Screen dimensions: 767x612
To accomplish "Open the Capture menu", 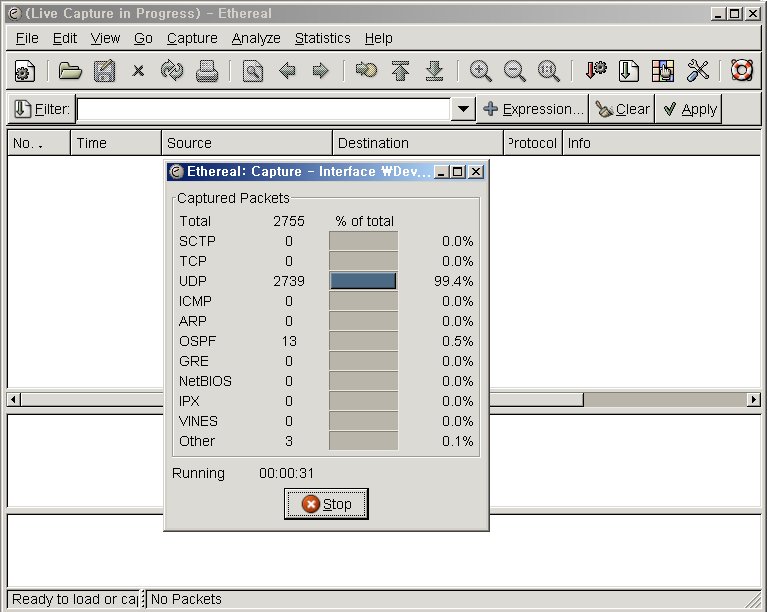I will coord(192,38).
